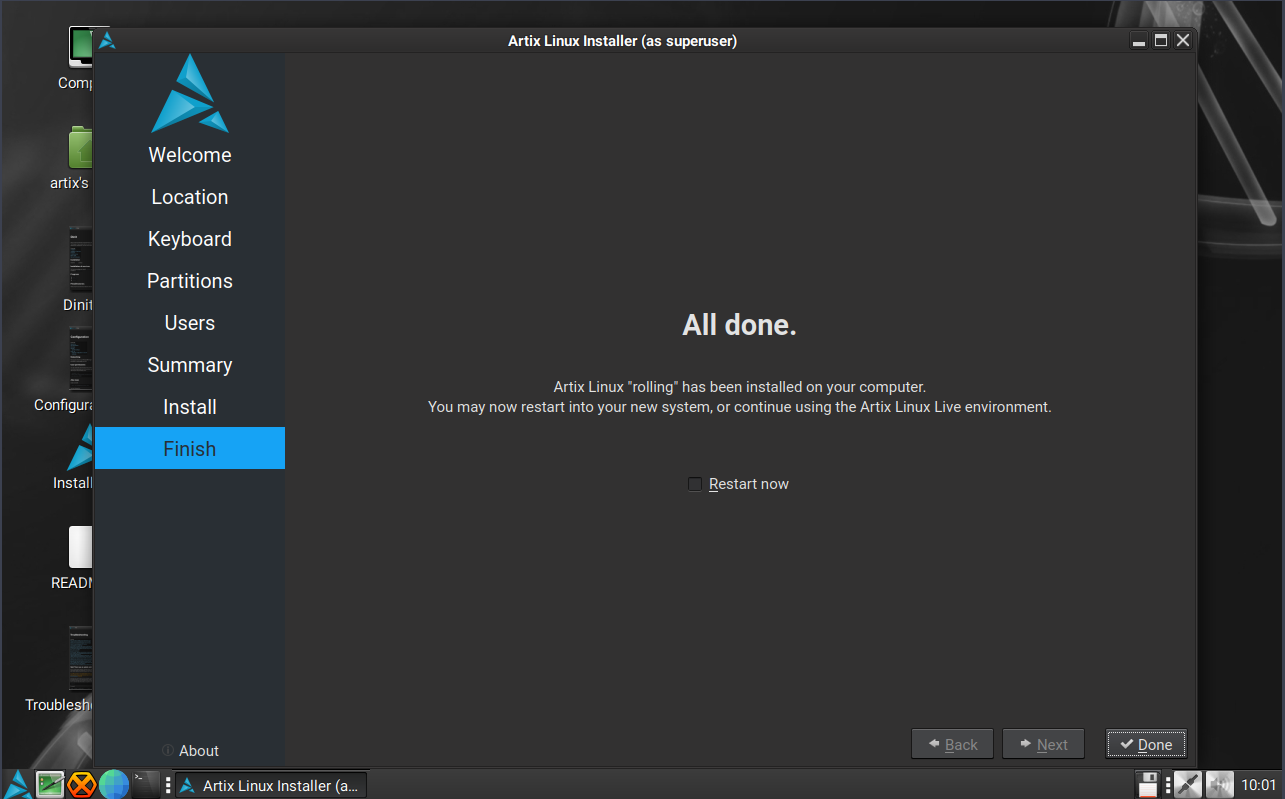The image size is (1285, 799).
Task: Open the network connection tray icon
Action: (1187, 785)
